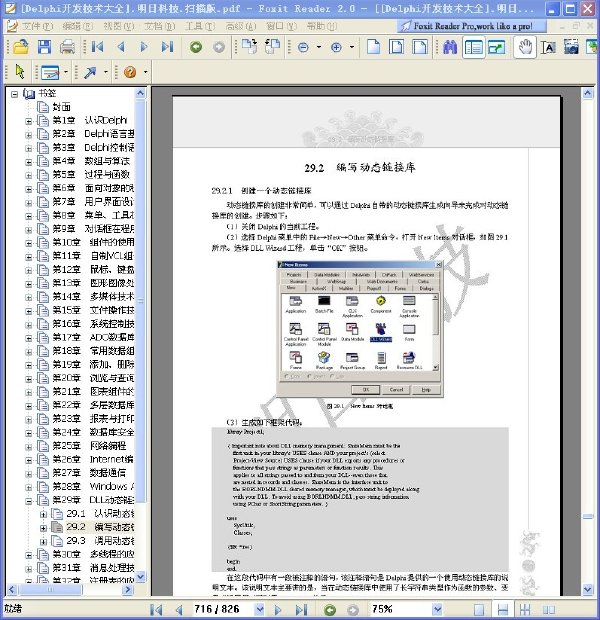Select Fit Page view icon
The image size is (600, 620).
396,47
